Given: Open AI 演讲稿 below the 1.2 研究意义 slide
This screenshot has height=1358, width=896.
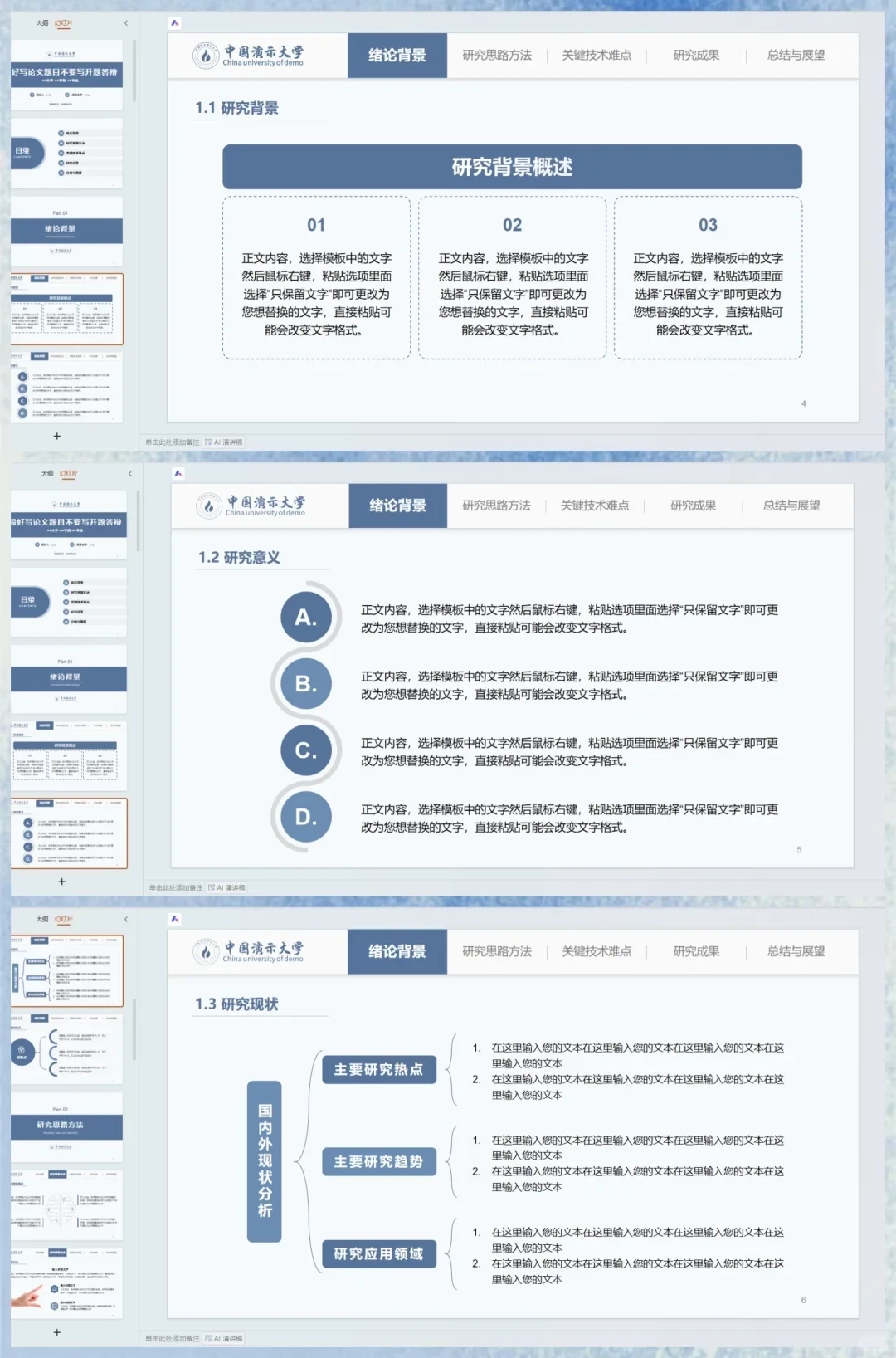Looking at the screenshot, I should [x=227, y=888].
